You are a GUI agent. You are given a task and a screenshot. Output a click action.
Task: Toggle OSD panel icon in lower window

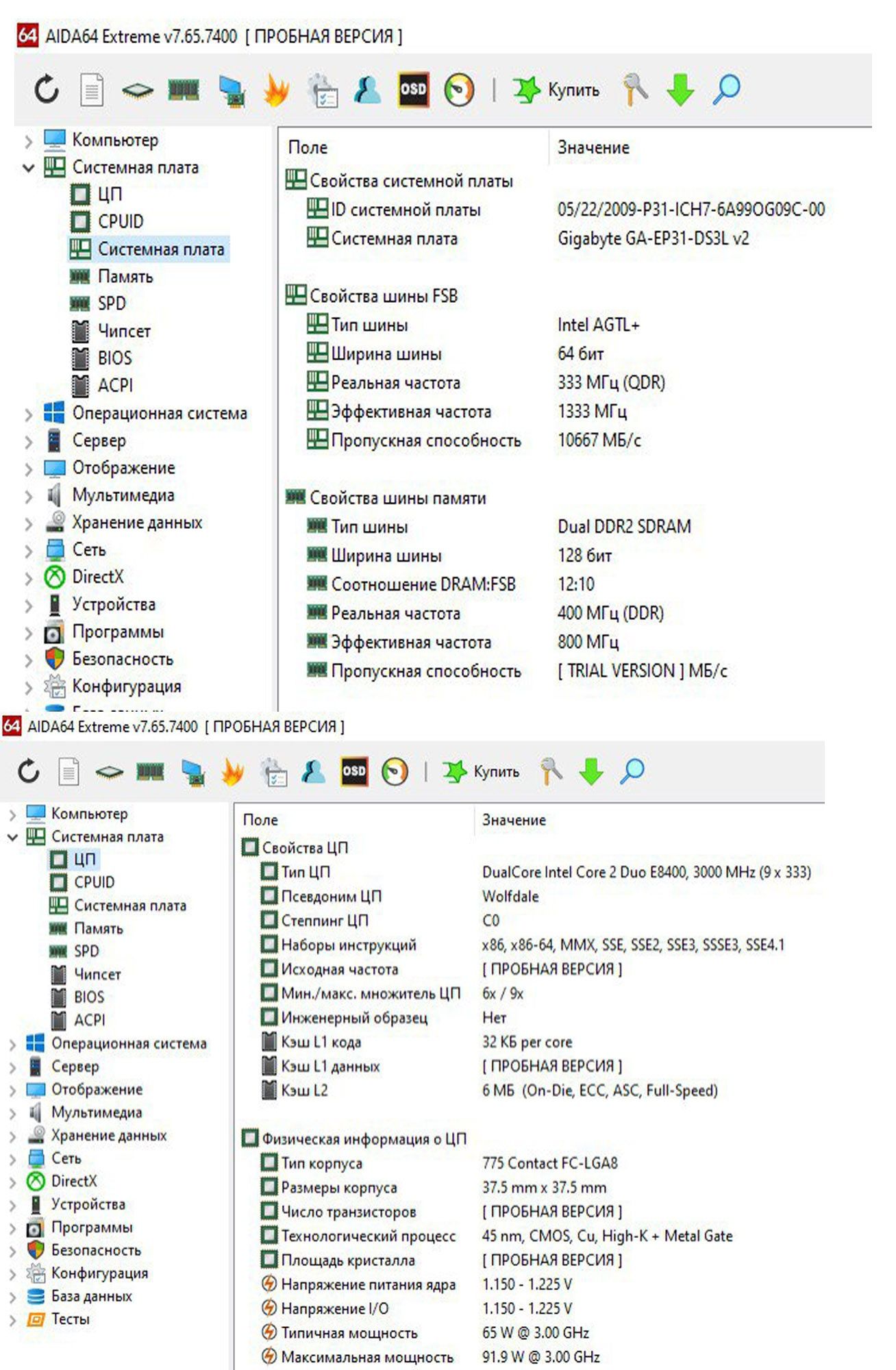coord(354,771)
